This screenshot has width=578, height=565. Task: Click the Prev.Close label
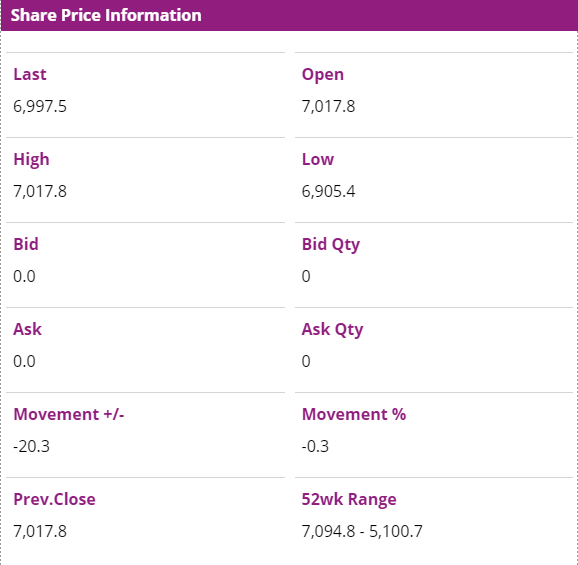[x=54, y=499]
